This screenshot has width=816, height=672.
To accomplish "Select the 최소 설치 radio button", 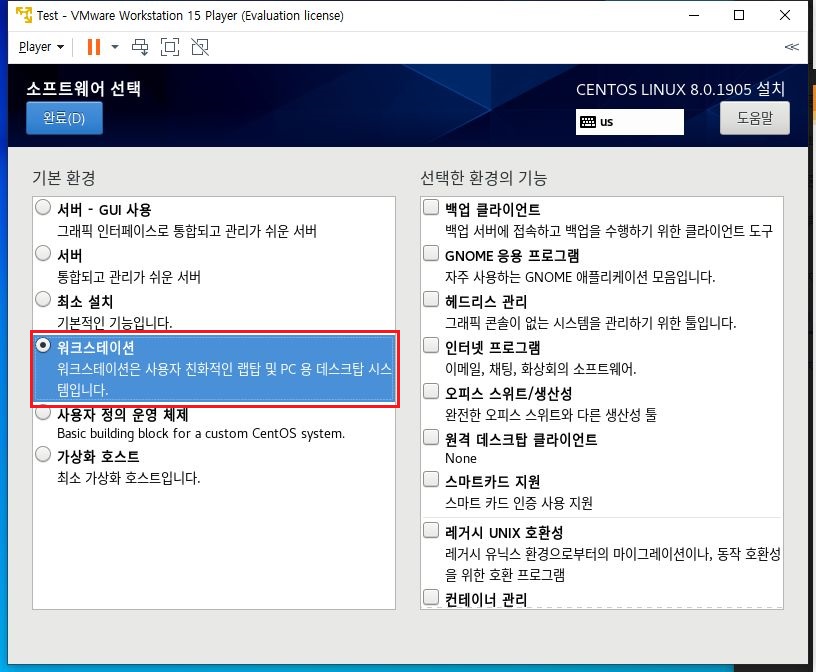I will [x=43, y=299].
